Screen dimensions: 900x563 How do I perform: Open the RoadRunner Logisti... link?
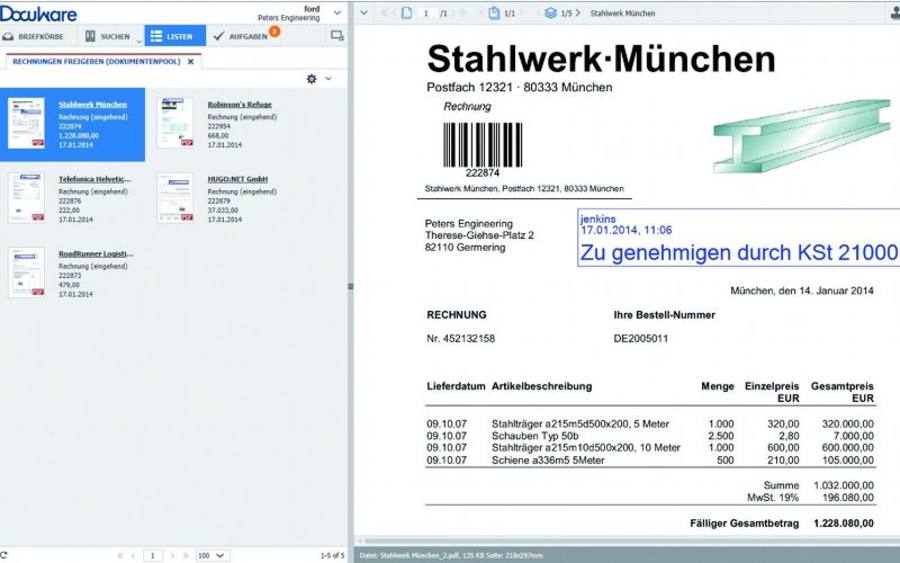(x=96, y=254)
